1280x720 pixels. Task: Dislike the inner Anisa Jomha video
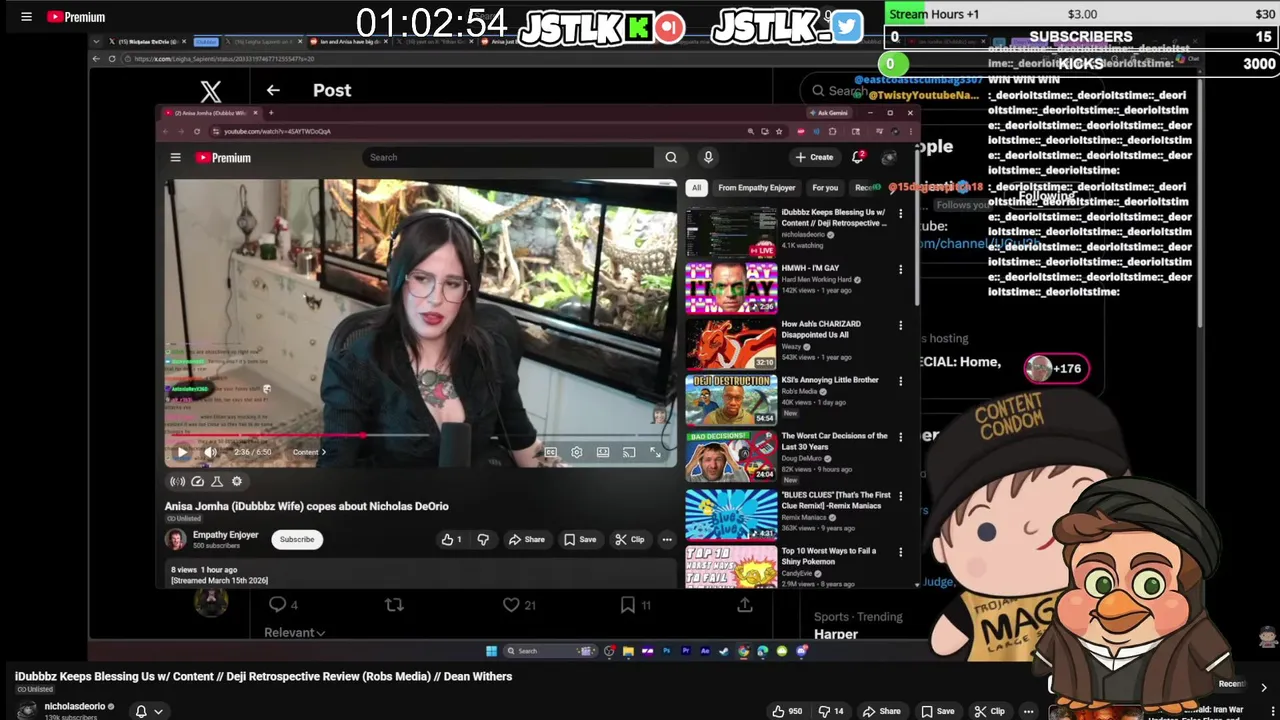click(x=483, y=539)
